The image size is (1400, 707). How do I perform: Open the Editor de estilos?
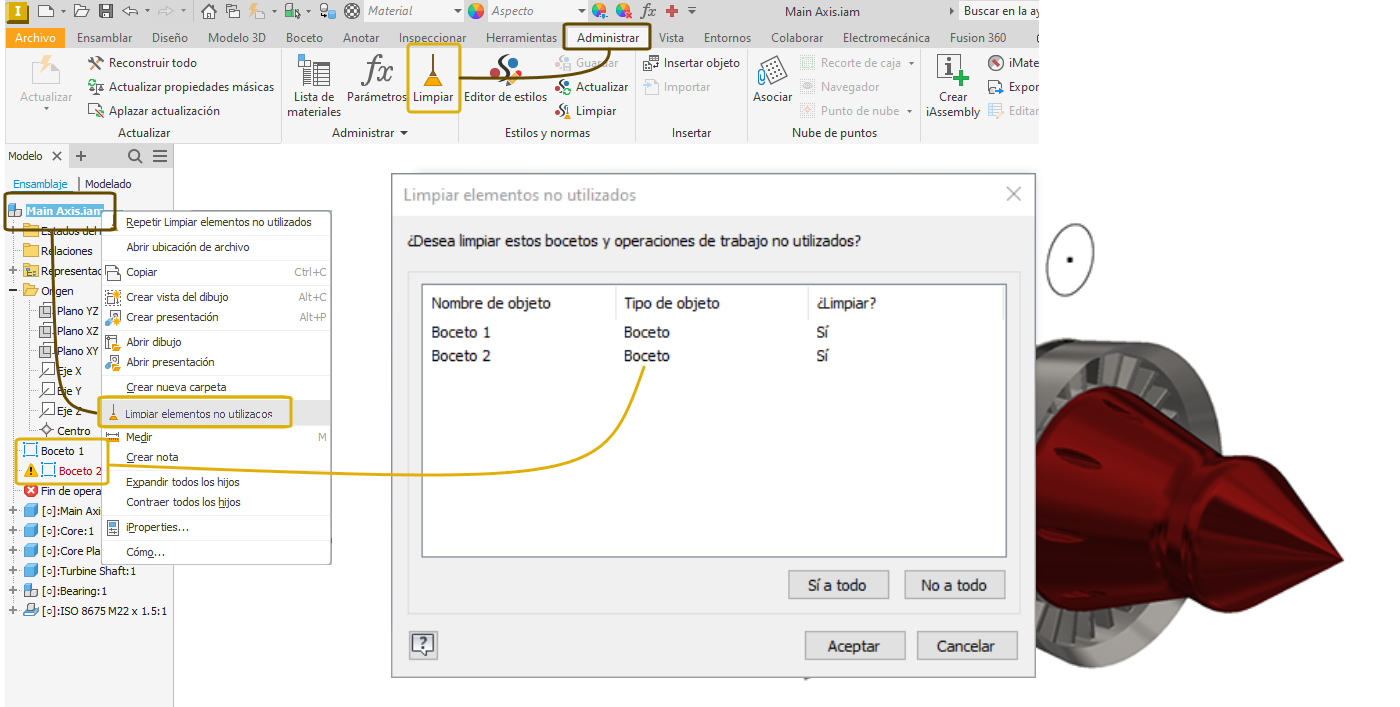click(506, 80)
